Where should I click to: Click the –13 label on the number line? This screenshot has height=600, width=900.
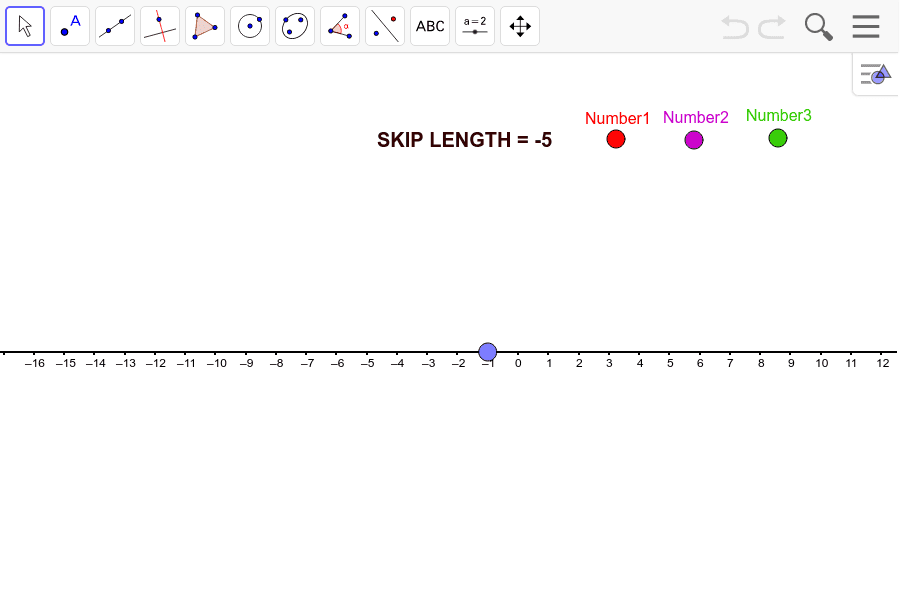126,363
